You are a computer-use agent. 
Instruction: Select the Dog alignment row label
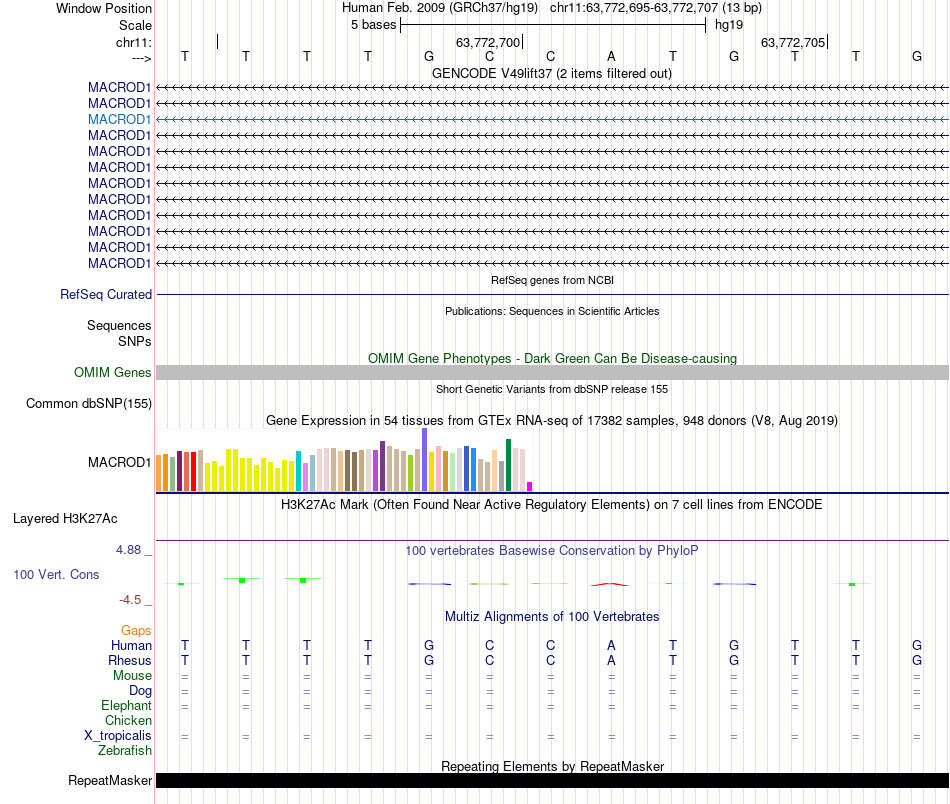(x=141, y=691)
